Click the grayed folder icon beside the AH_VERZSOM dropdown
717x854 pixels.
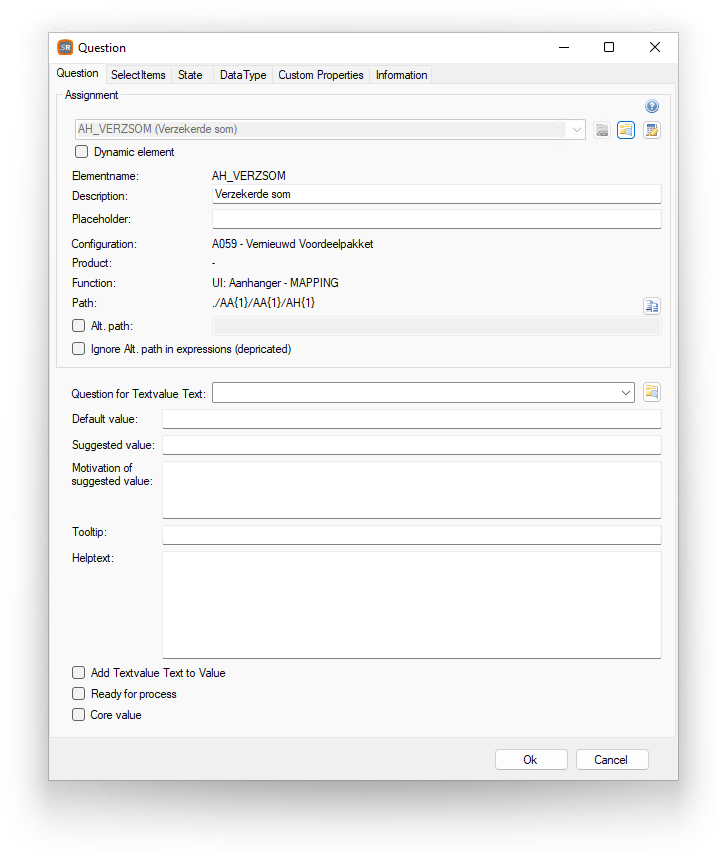pos(601,130)
